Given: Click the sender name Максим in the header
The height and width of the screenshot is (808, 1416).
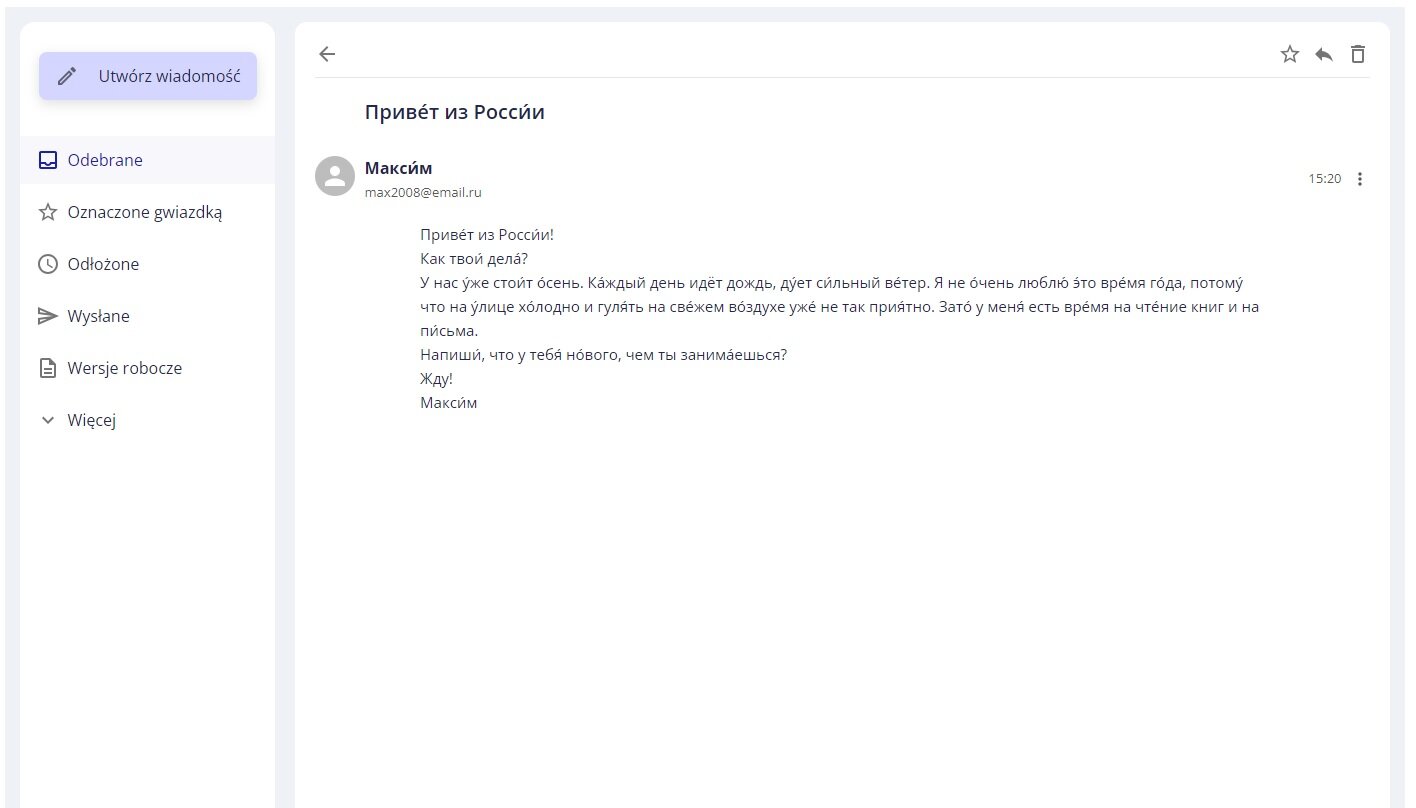Looking at the screenshot, I should (x=398, y=168).
